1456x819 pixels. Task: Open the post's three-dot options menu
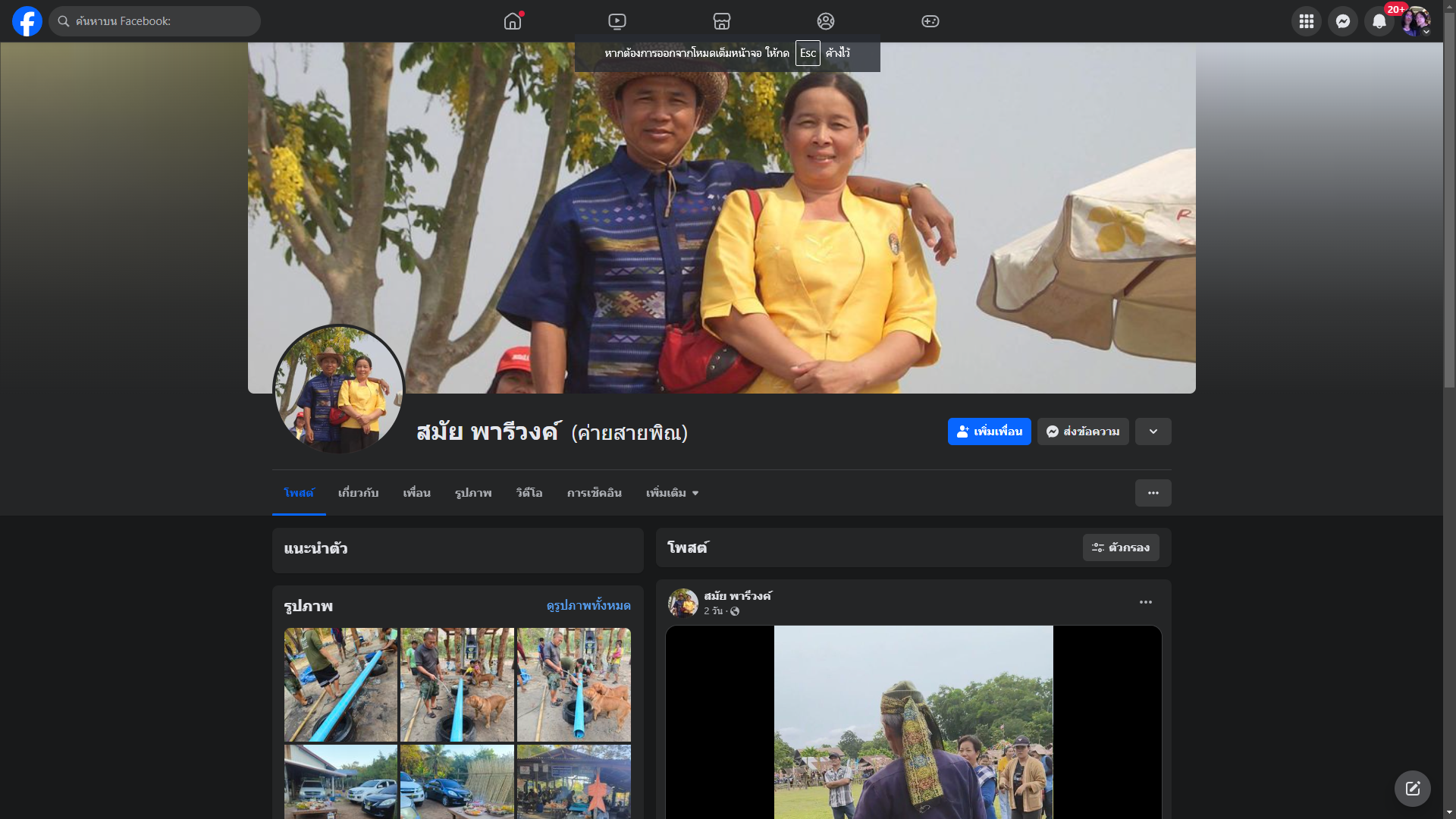click(1145, 602)
